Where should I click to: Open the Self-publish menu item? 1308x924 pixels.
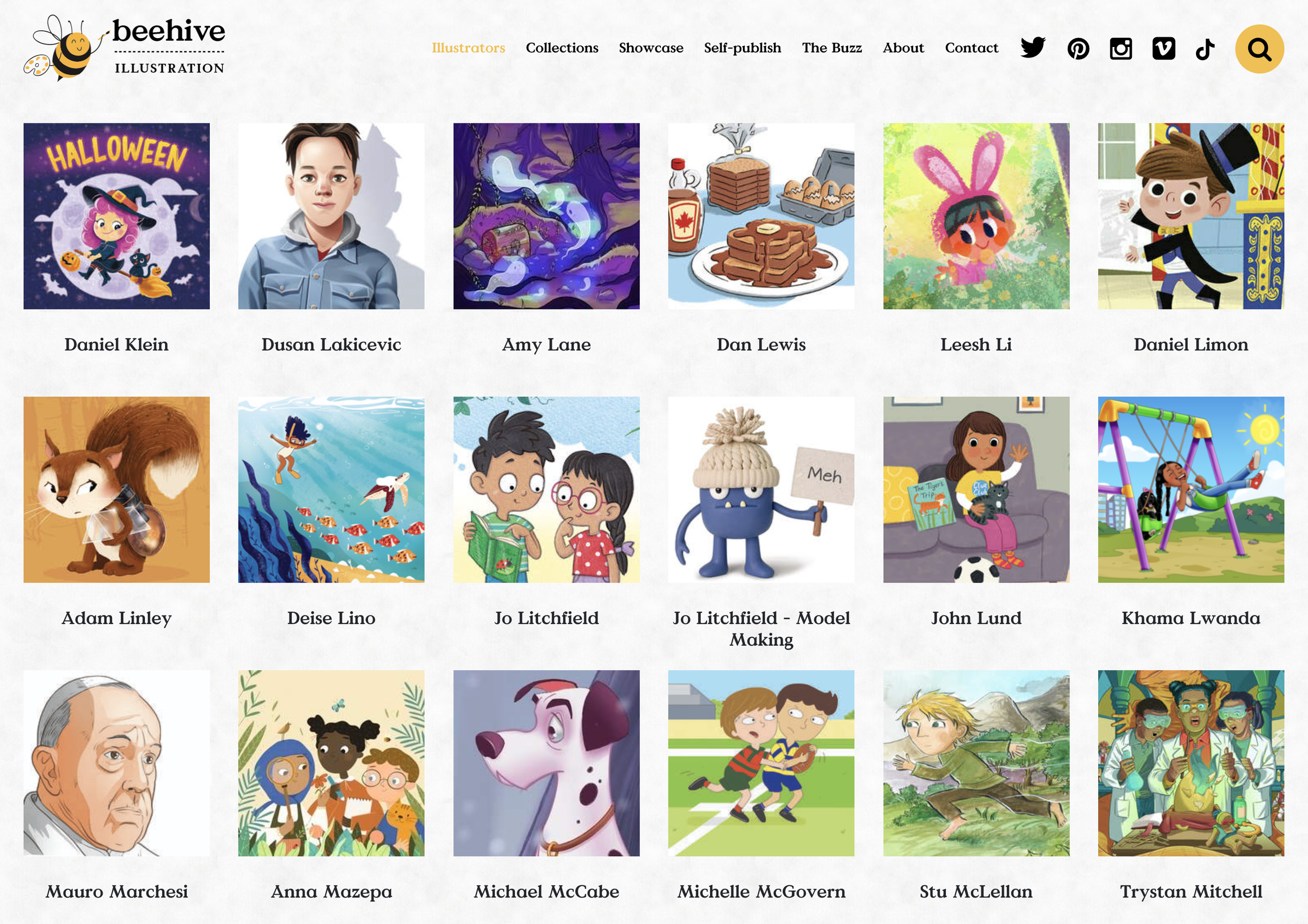[x=742, y=48]
